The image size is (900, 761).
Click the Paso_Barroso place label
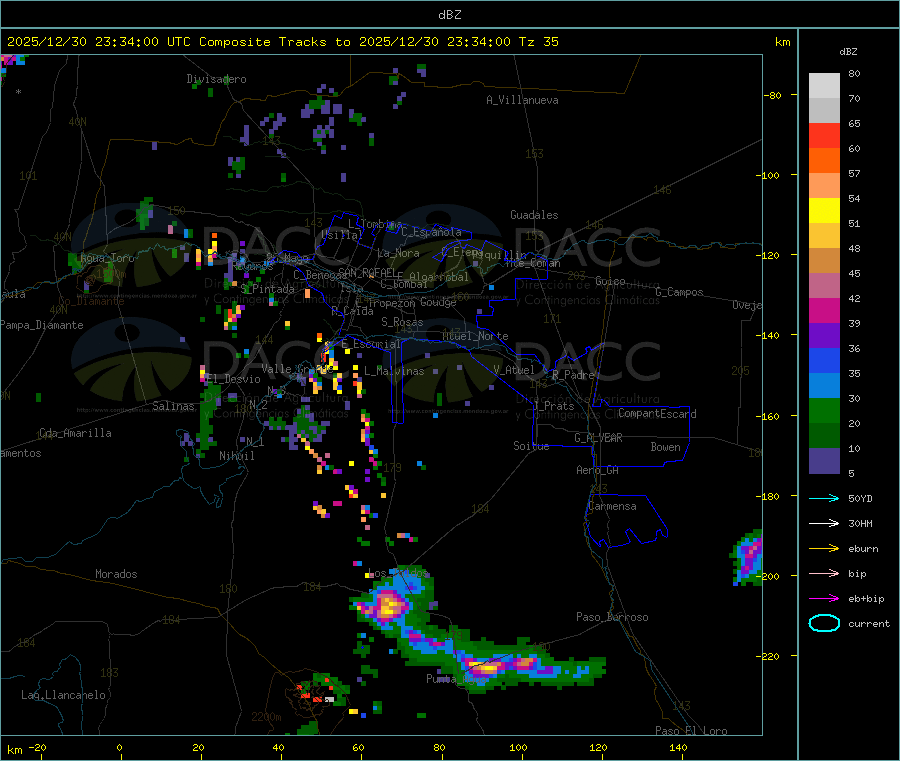click(612, 617)
